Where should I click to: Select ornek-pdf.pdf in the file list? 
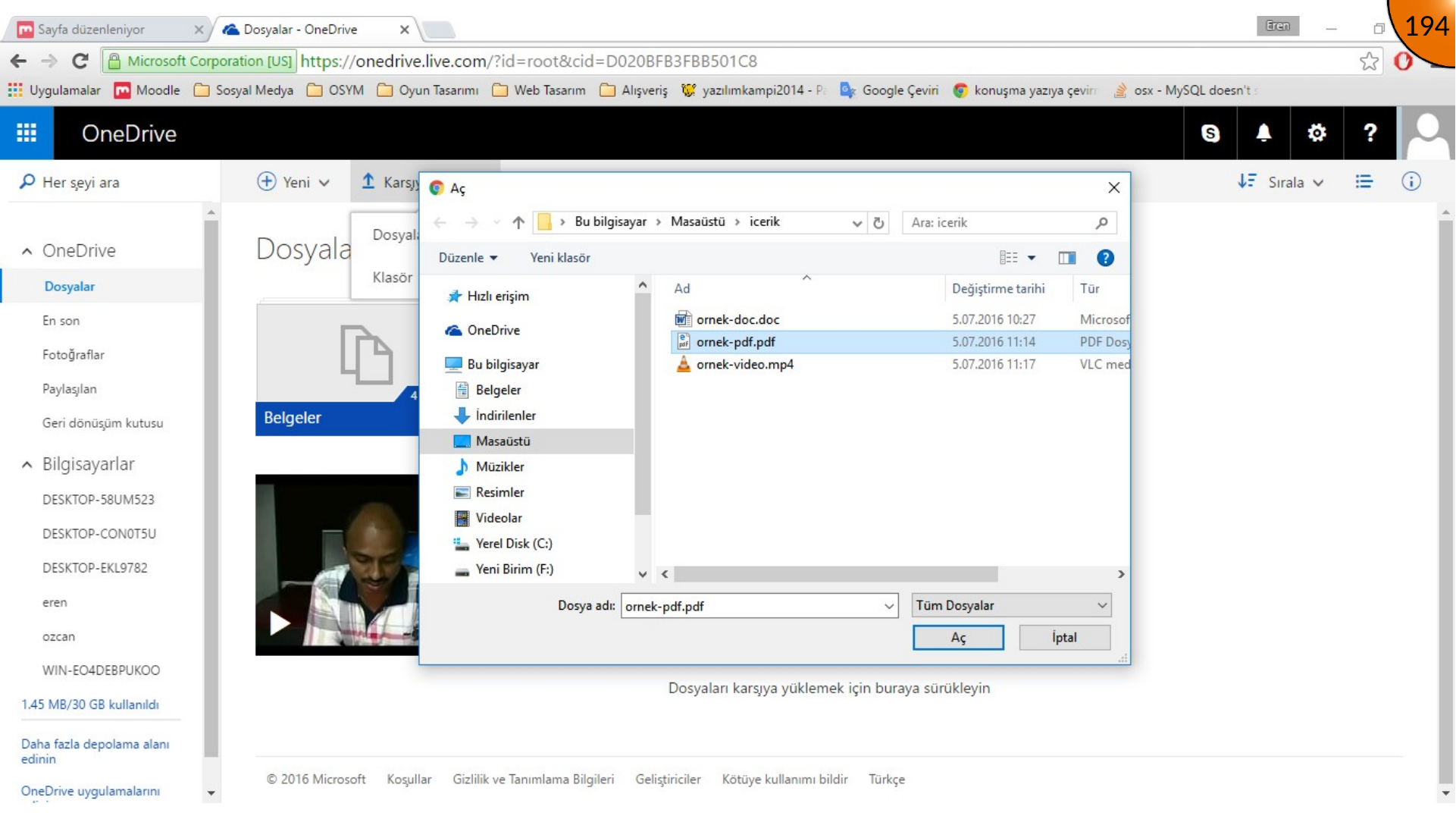[900, 342]
